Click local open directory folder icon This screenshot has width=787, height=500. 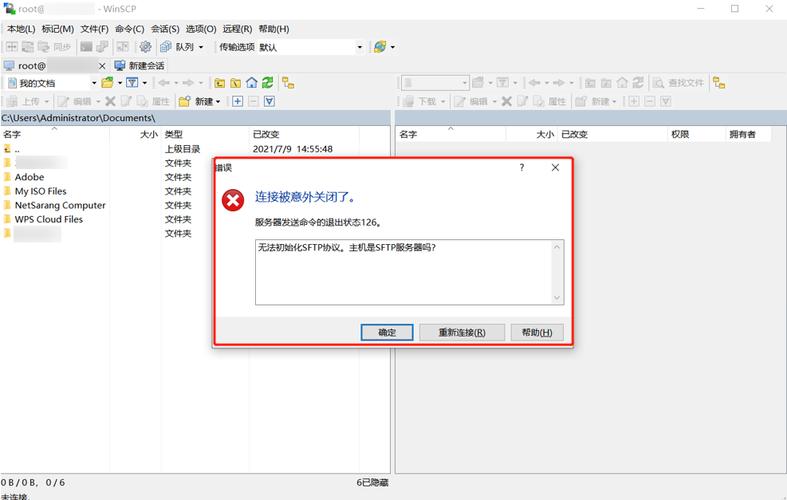tap(107, 83)
